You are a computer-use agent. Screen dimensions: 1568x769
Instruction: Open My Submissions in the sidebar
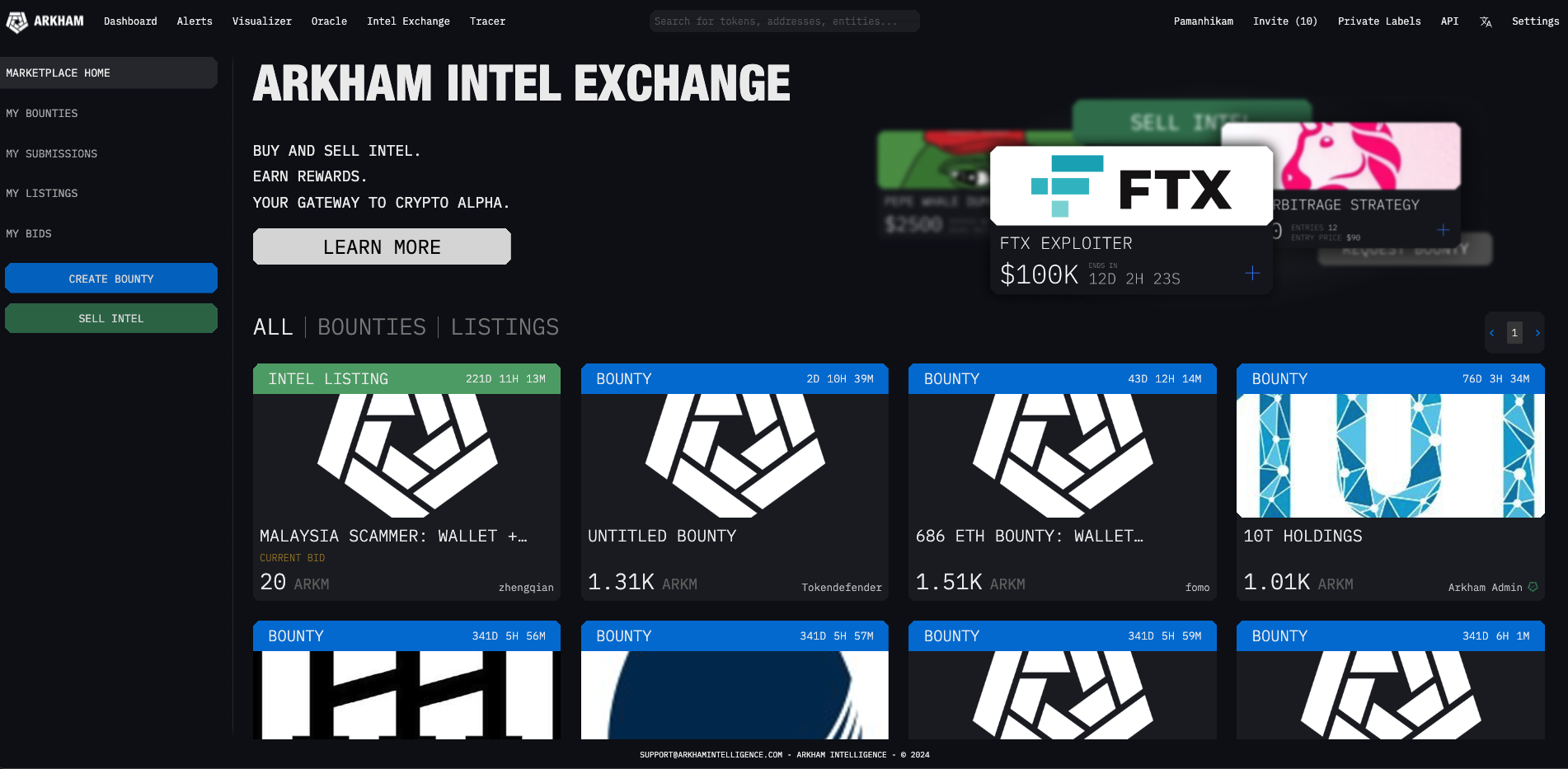tap(52, 153)
